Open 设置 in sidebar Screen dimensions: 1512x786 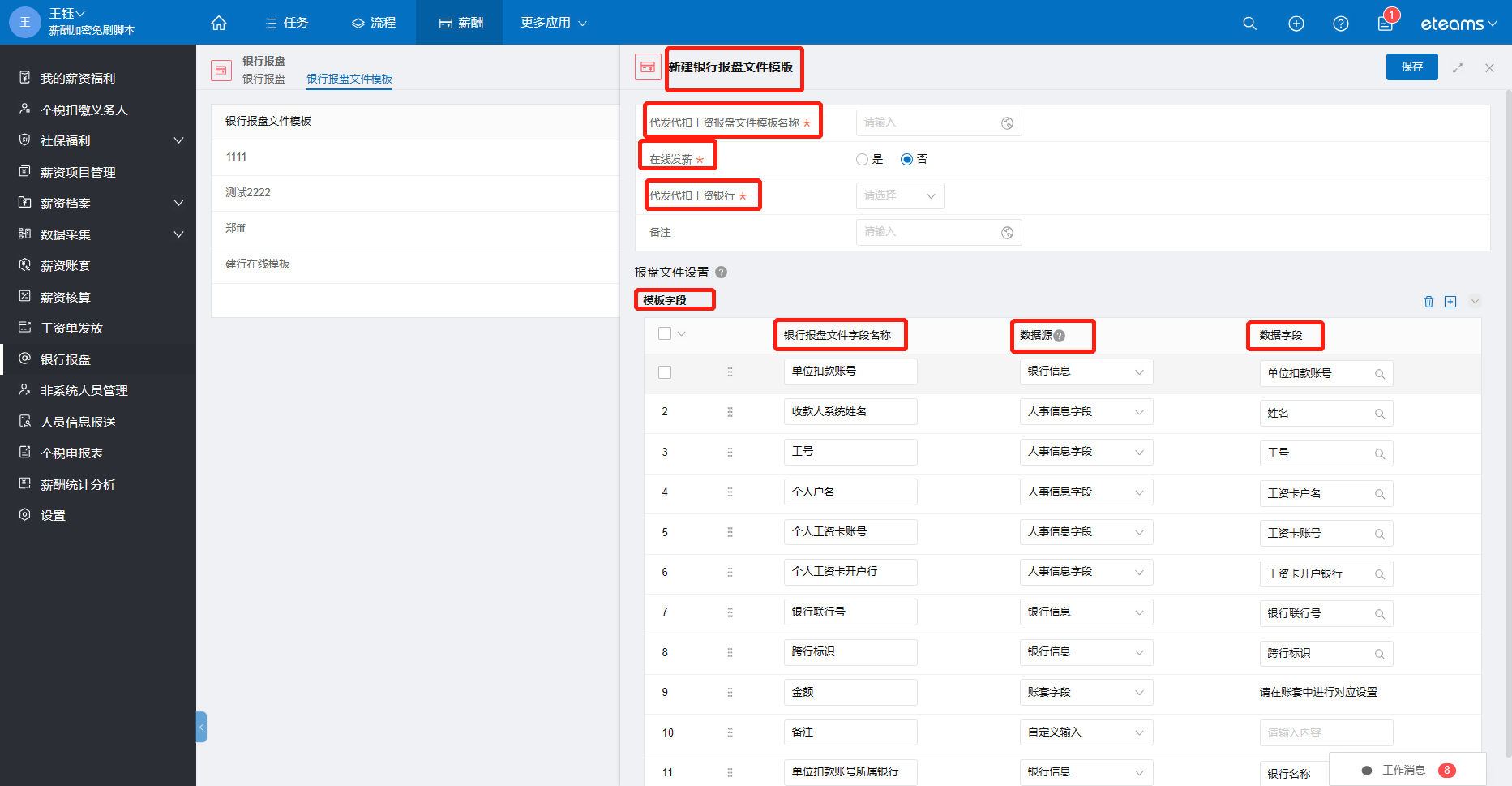coord(53,515)
